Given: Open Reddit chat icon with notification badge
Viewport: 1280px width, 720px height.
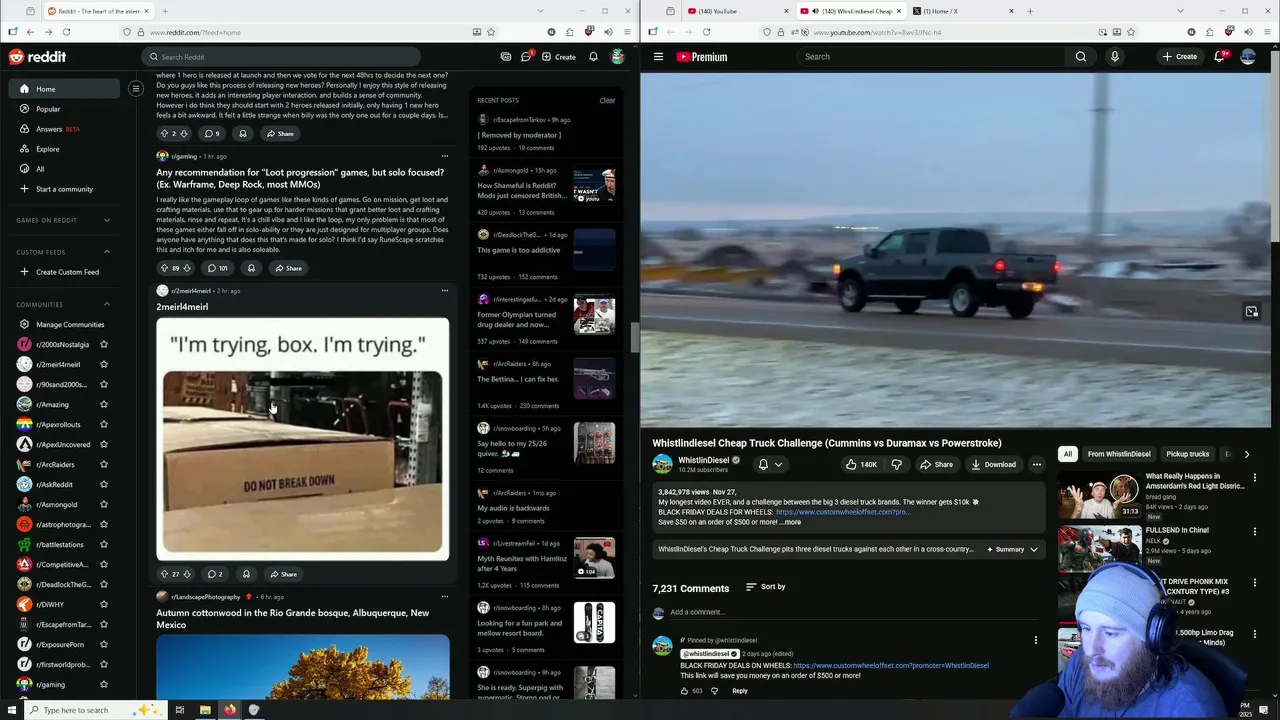Looking at the screenshot, I should [526, 57].
